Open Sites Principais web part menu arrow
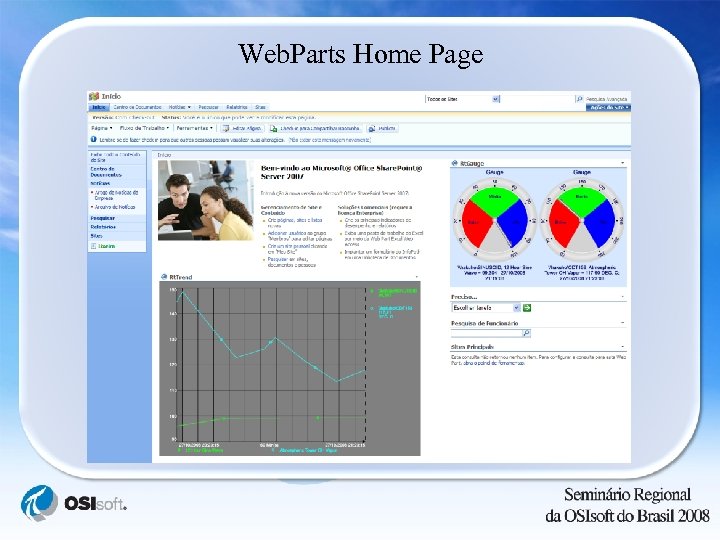Viewport: 720px width, 540px height. (623, 347)
